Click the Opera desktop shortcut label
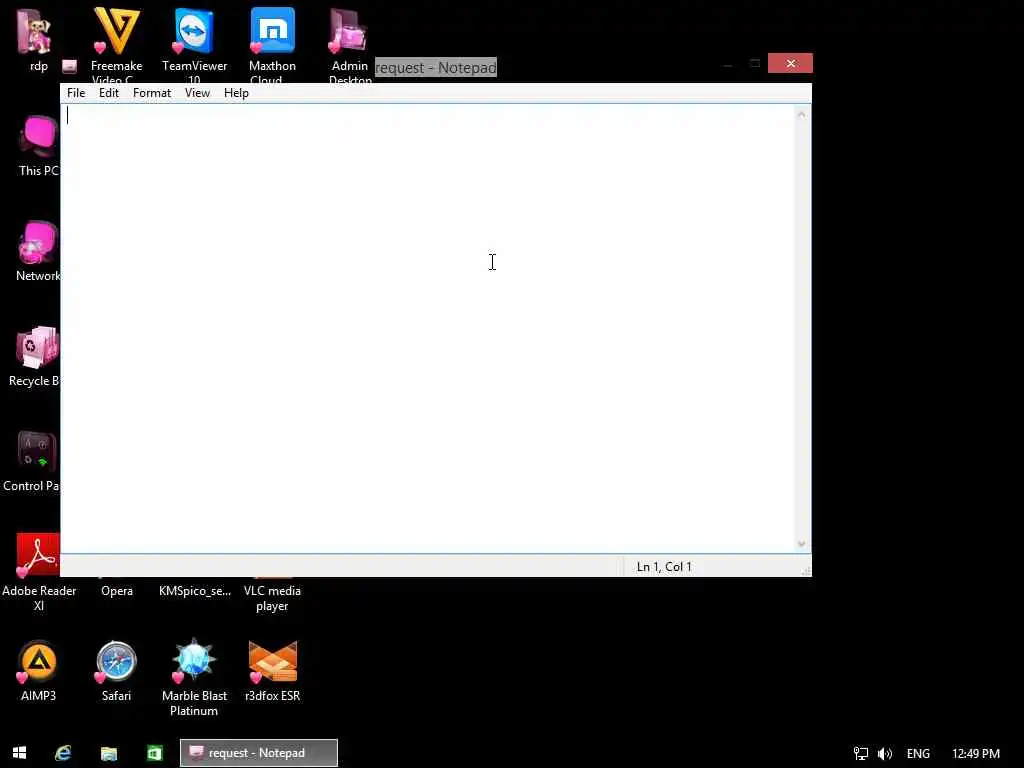The height and width of the screenshot is (768, 1024). [x=117, y=590]
